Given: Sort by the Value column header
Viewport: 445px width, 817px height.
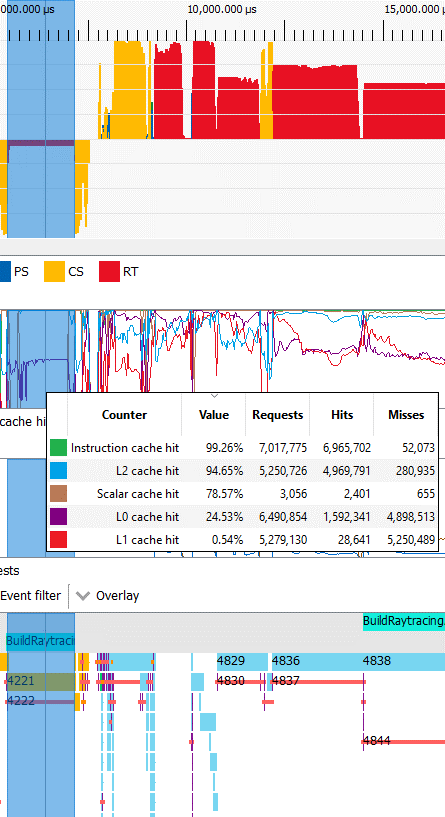Looking at the screenshot, I should pyautogui.click(x=214, y=415).
